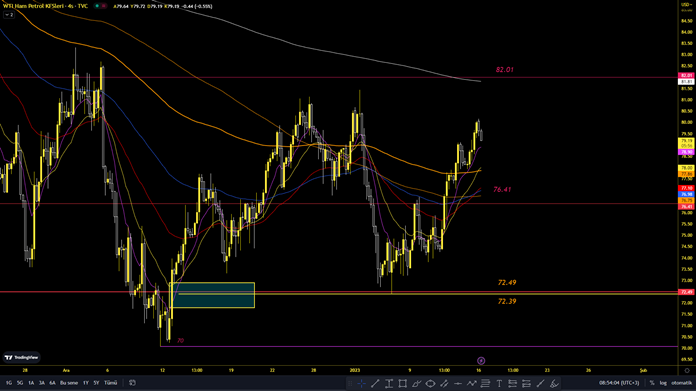Set the range to 6A
This screenshot has height=391, width=696.
pyautogui.click(x=52, y=383)
